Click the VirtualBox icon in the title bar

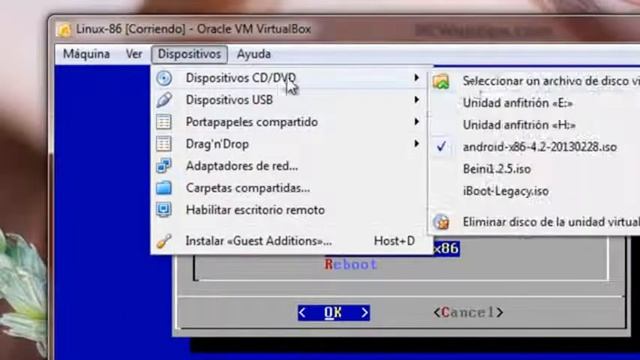(x=64, y=30)
